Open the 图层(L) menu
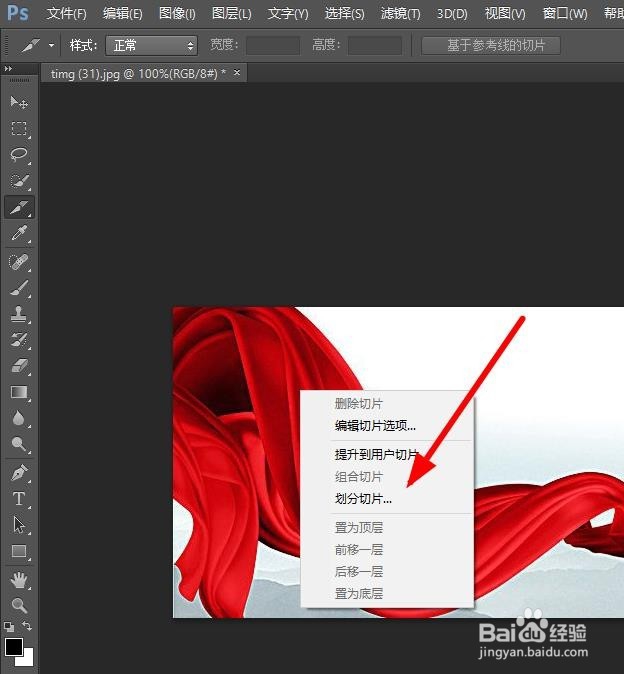This screenshot has height=674, width=624. (232, 14)
